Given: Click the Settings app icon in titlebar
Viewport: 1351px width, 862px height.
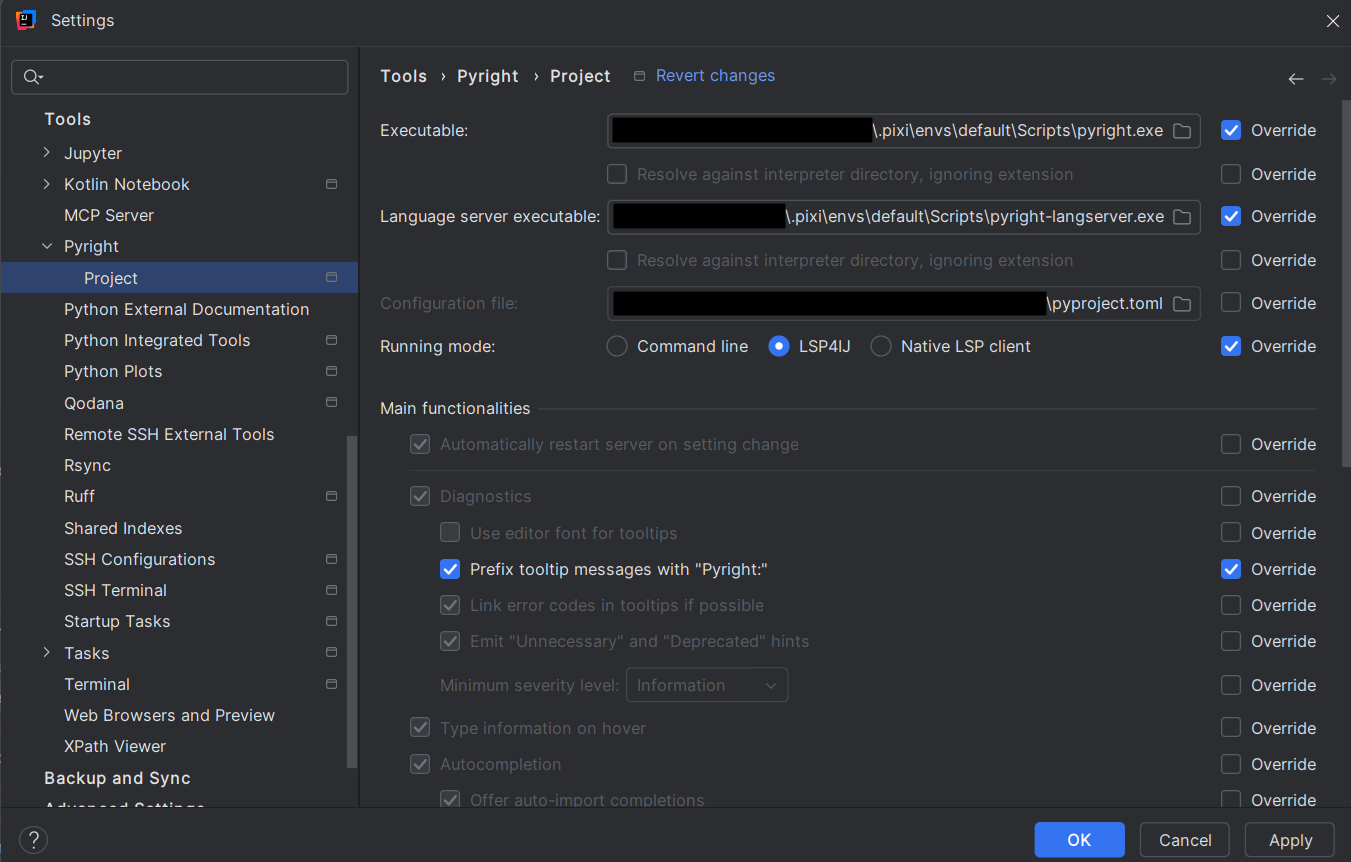Looking at the screenshot, I should click(25, 19).
